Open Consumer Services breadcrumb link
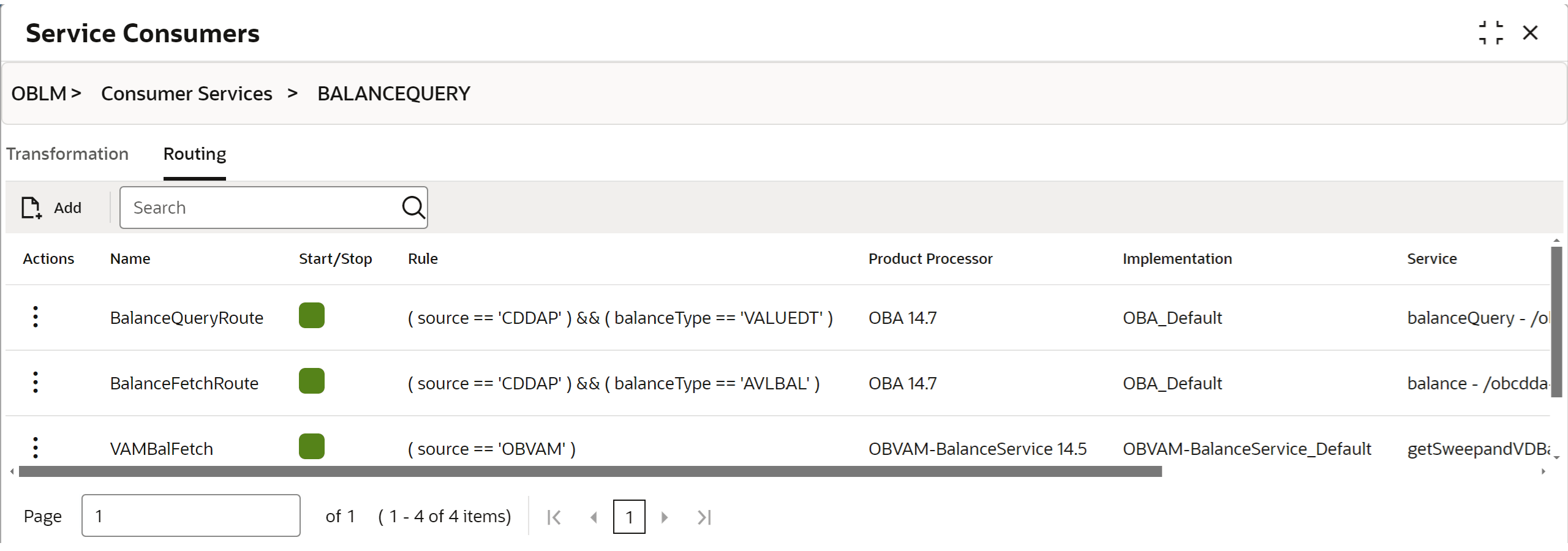This screenshot has height=551, width=1568. [x=187, y=94]
